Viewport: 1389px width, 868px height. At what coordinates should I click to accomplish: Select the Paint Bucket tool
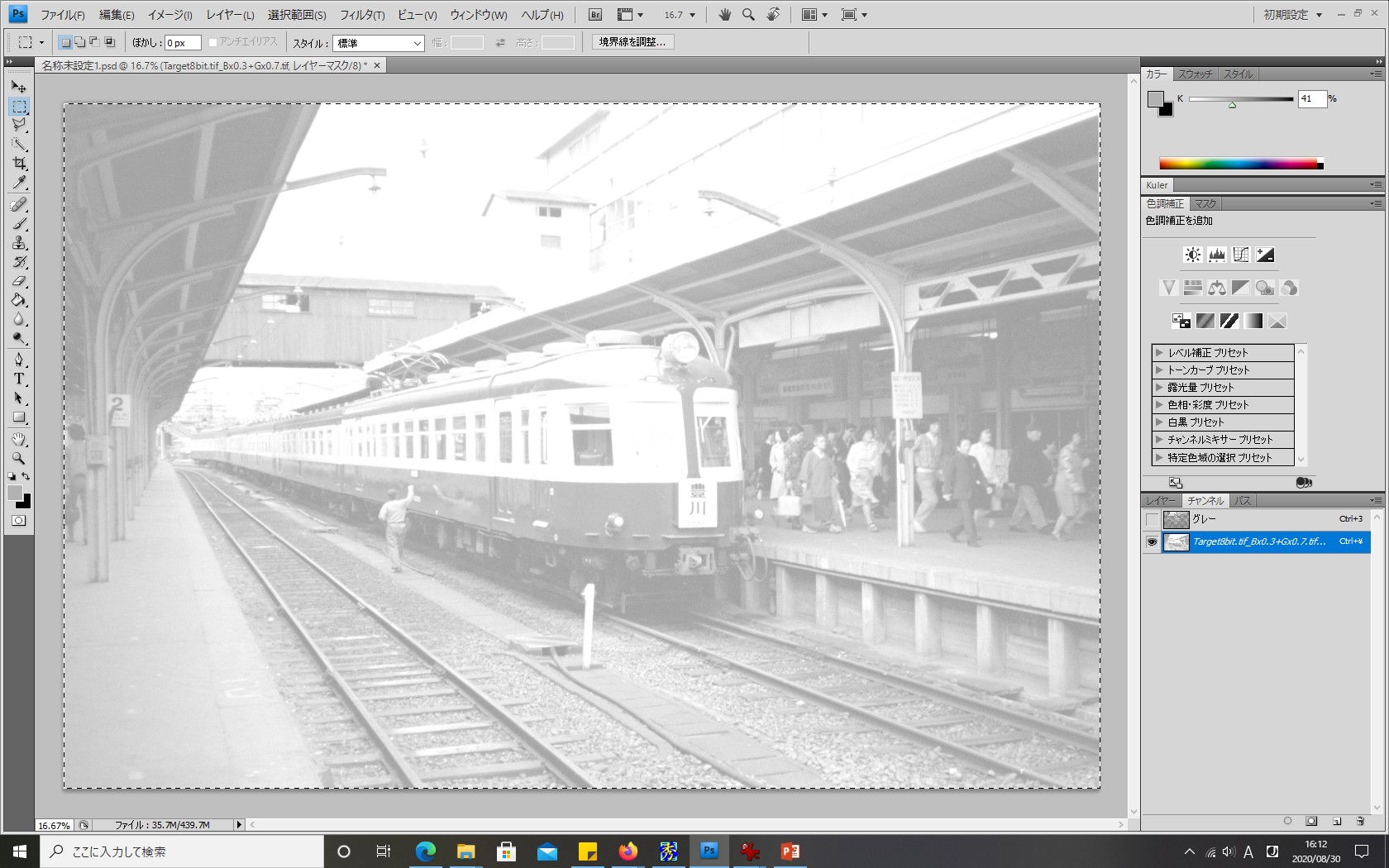point(19,300)
